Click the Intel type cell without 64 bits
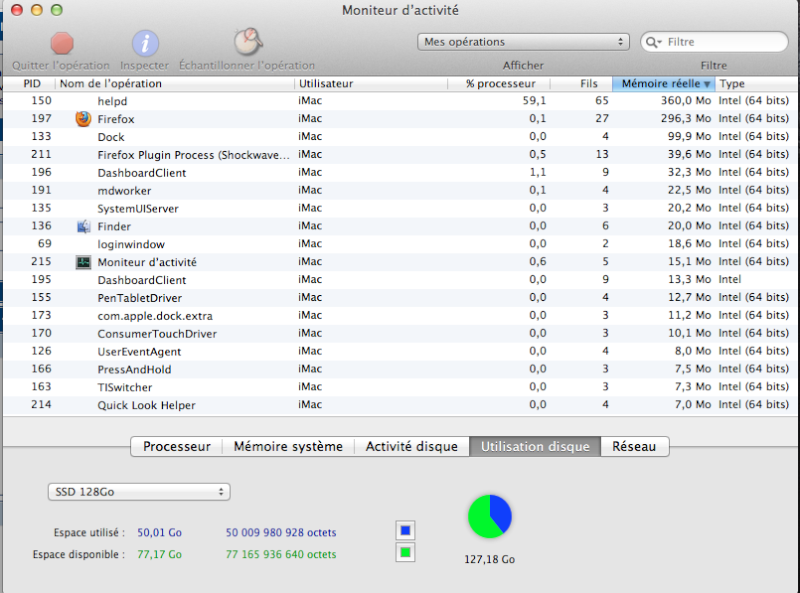The height and width of the screenshot is (593, 800). (x=730, y=280)
